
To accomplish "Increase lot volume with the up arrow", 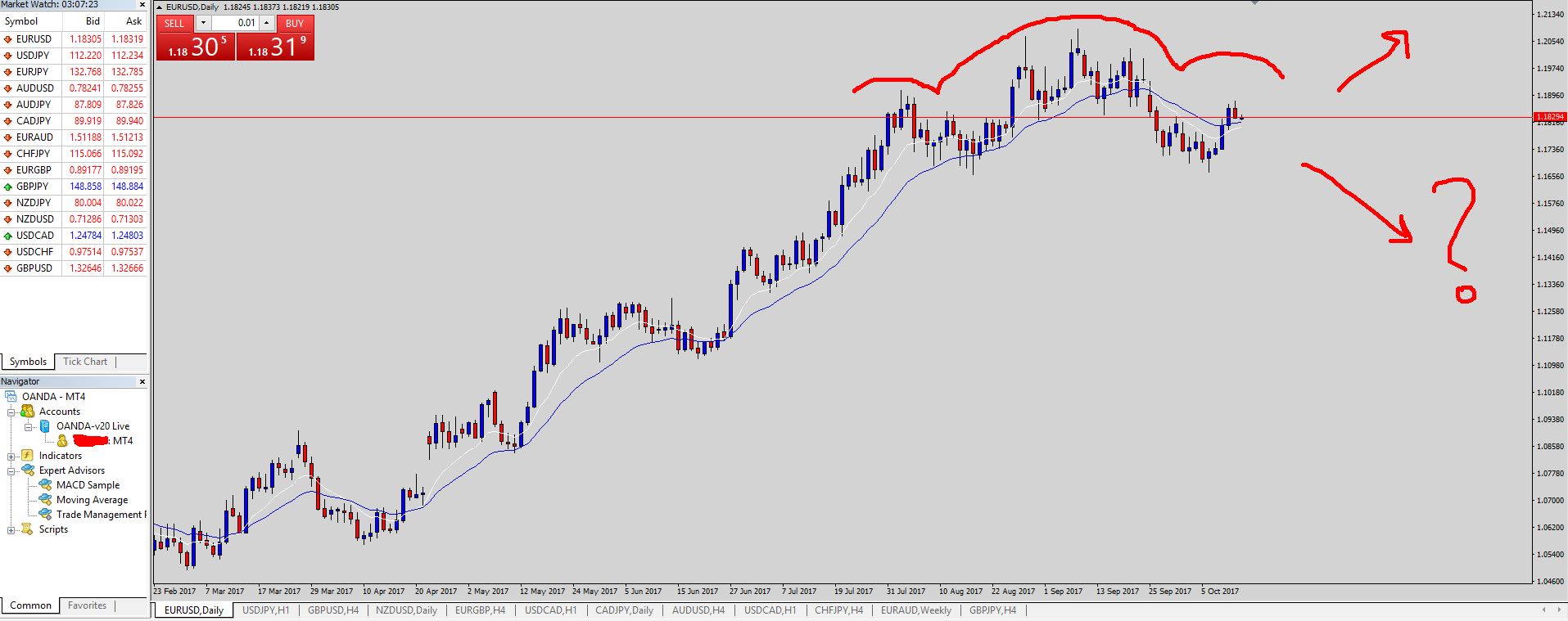I will [x=266, y=23].
